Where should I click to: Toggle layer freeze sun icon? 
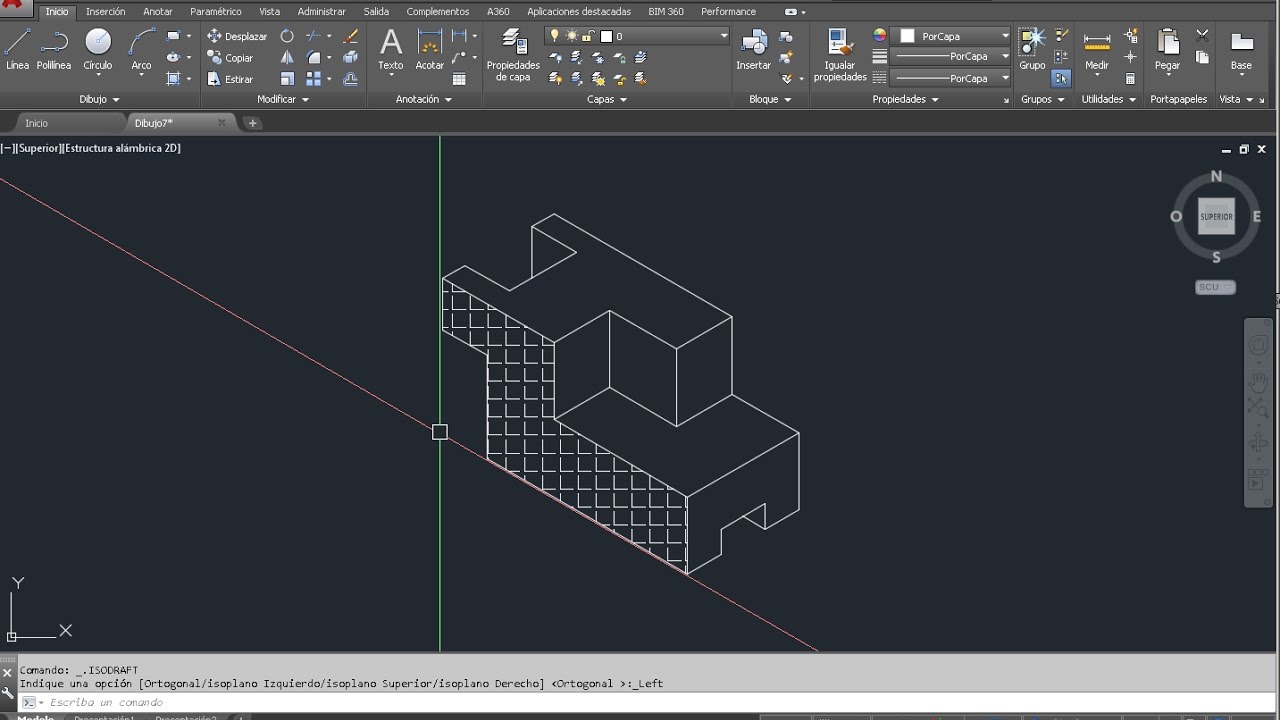572,36
